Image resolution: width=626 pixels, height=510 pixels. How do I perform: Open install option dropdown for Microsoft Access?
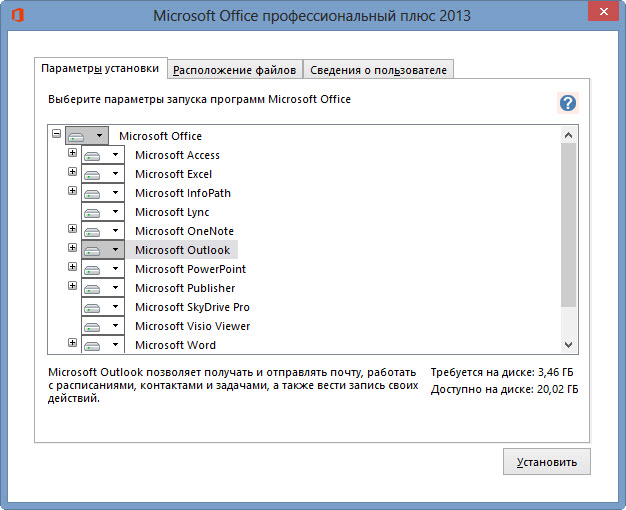tap(103, 155)
